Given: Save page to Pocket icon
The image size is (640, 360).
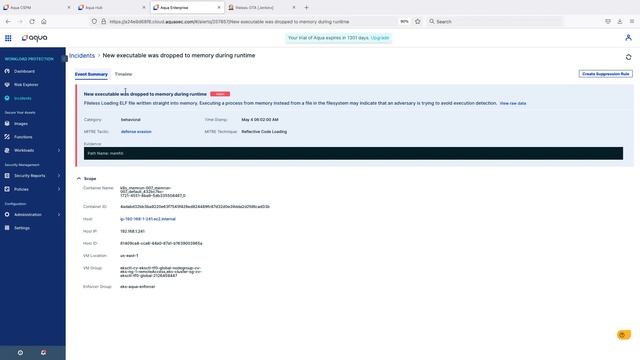Looking at the screenshot, I should 608,21.
